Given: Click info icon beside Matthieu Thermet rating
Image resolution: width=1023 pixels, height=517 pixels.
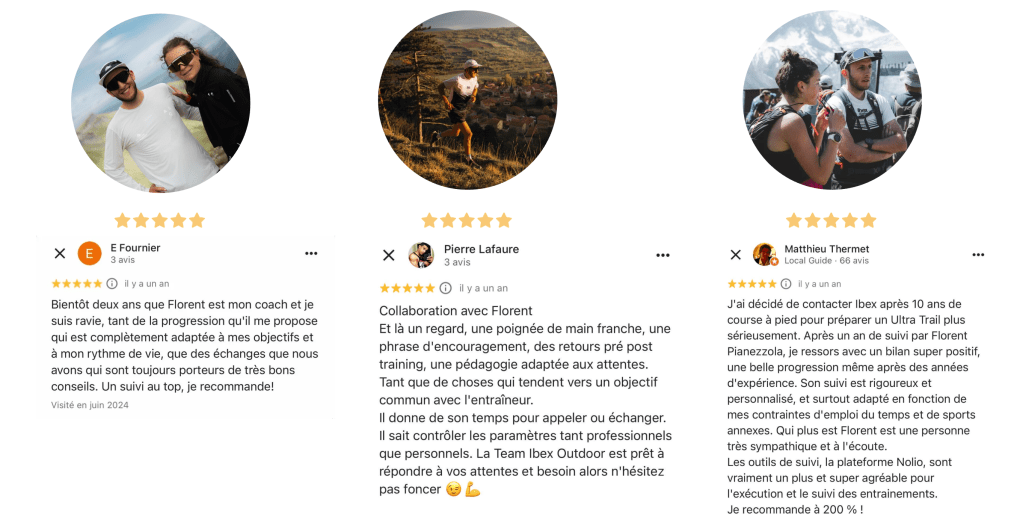Looking at the screenshot, I should coord(786,283).
